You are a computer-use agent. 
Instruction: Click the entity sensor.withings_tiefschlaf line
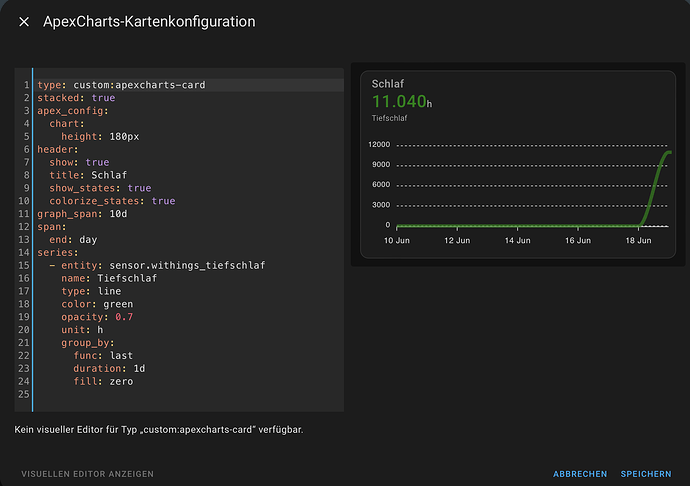[x=157, y=265]
